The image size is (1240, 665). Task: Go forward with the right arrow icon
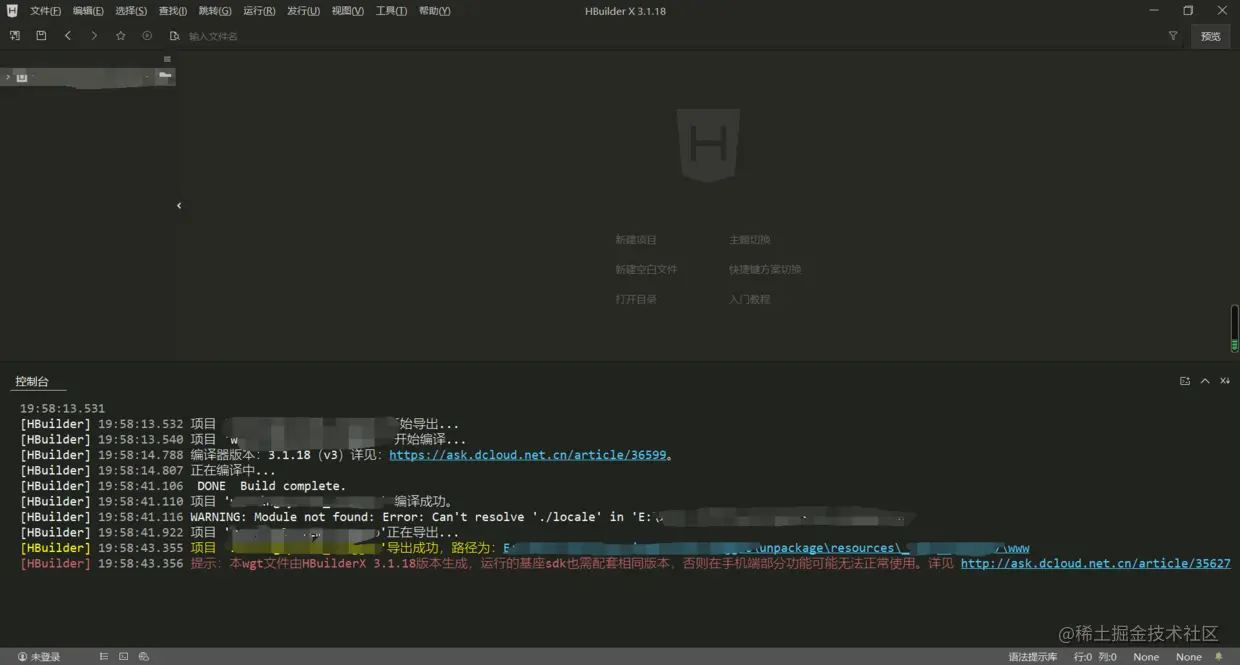94,36
